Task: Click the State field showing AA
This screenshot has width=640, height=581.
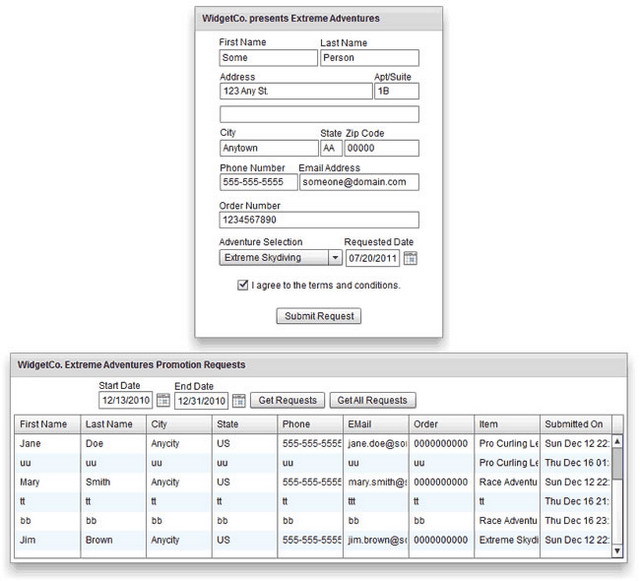Action: [x=331, y=148]
